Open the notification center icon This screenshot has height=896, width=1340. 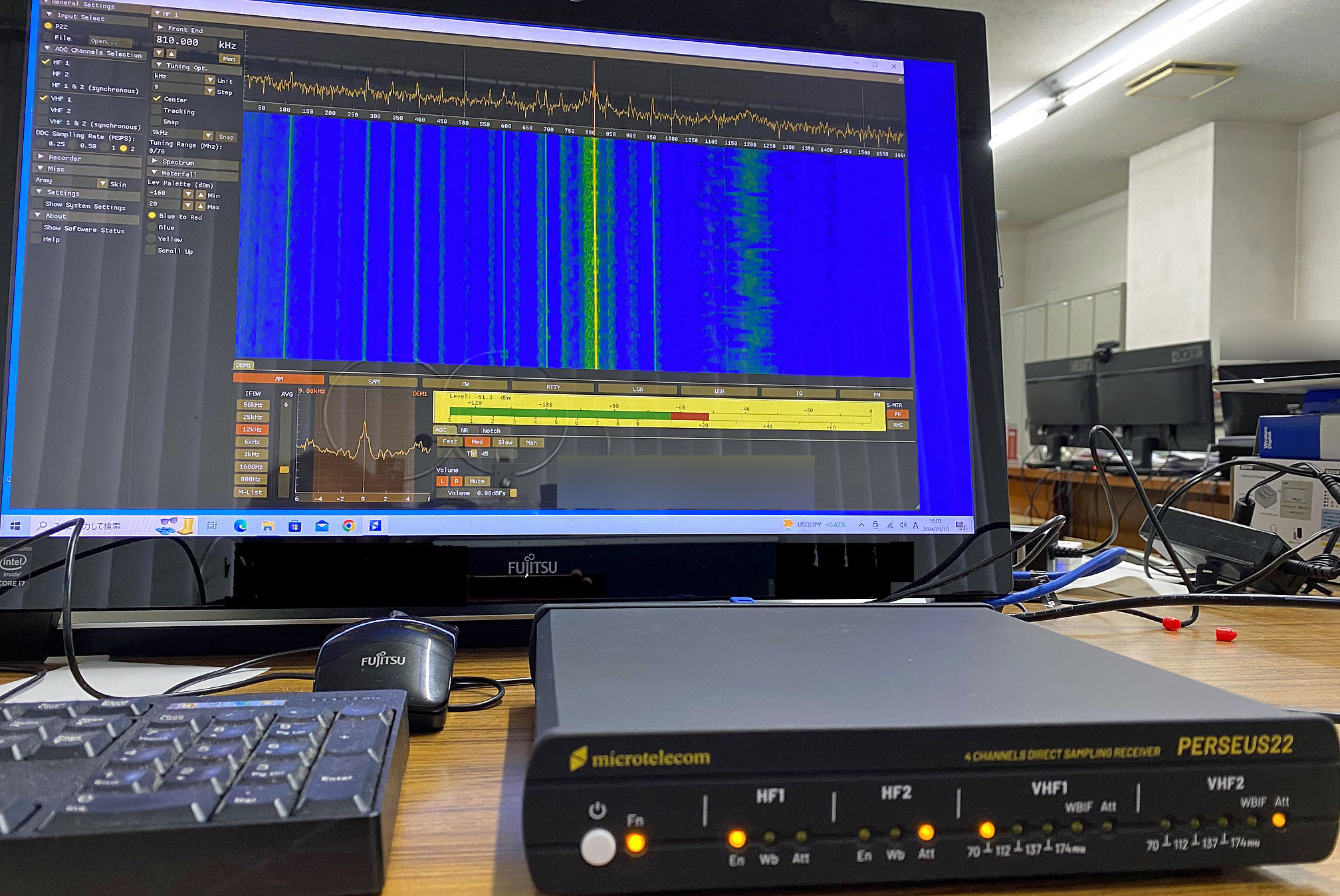click(960, 526)
